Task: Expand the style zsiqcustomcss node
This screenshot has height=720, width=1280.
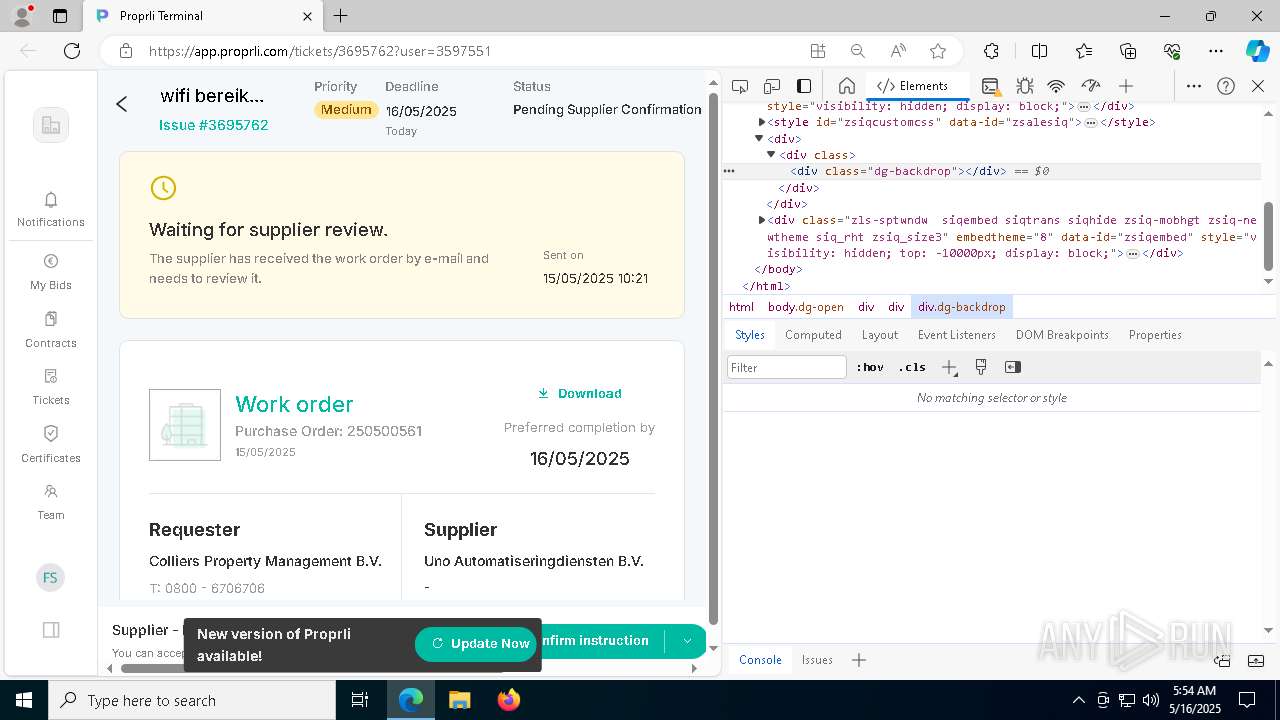Action: (762, 122)
